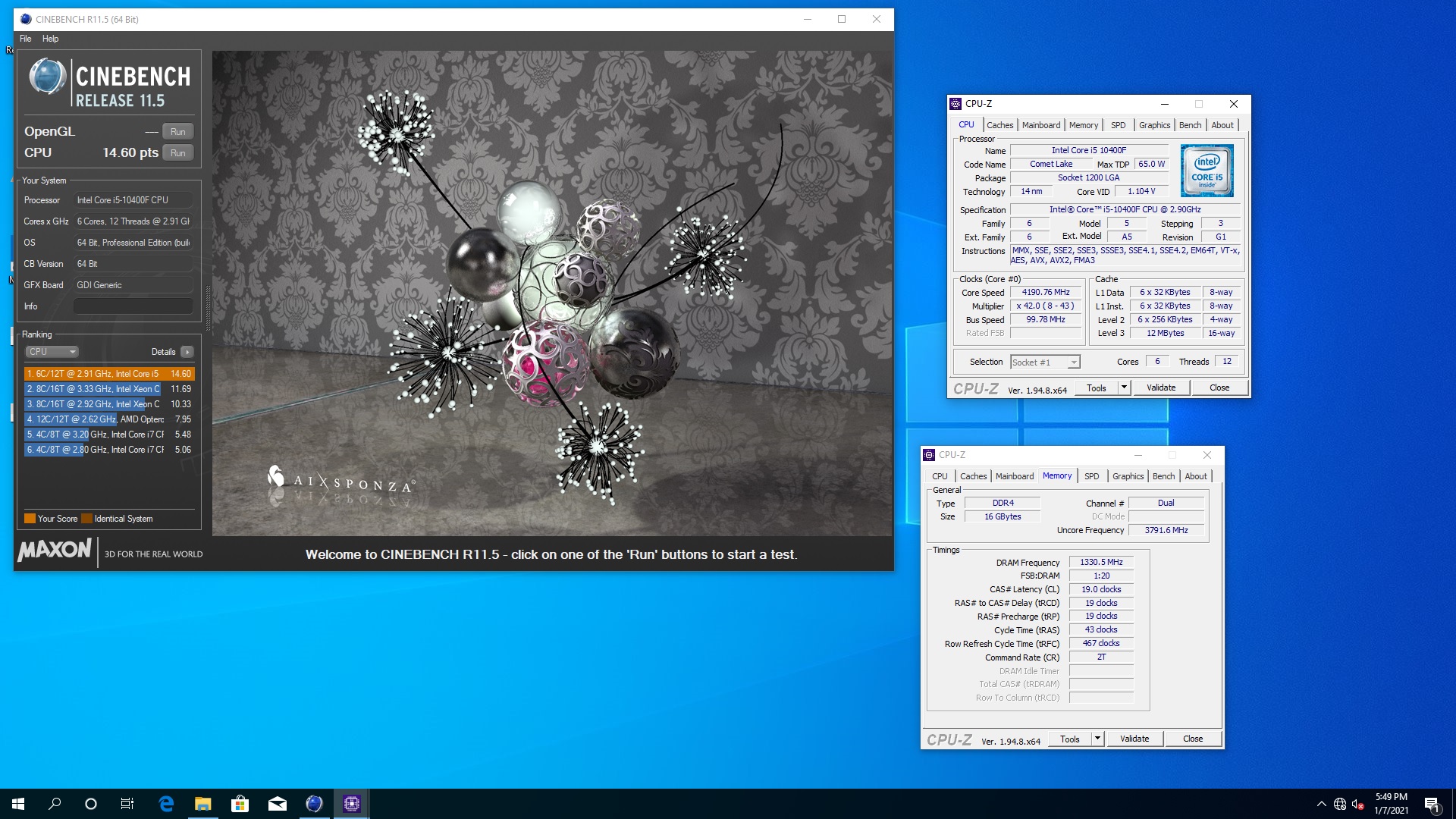Click Validate in upper CPU-Z

(1161, 388)
